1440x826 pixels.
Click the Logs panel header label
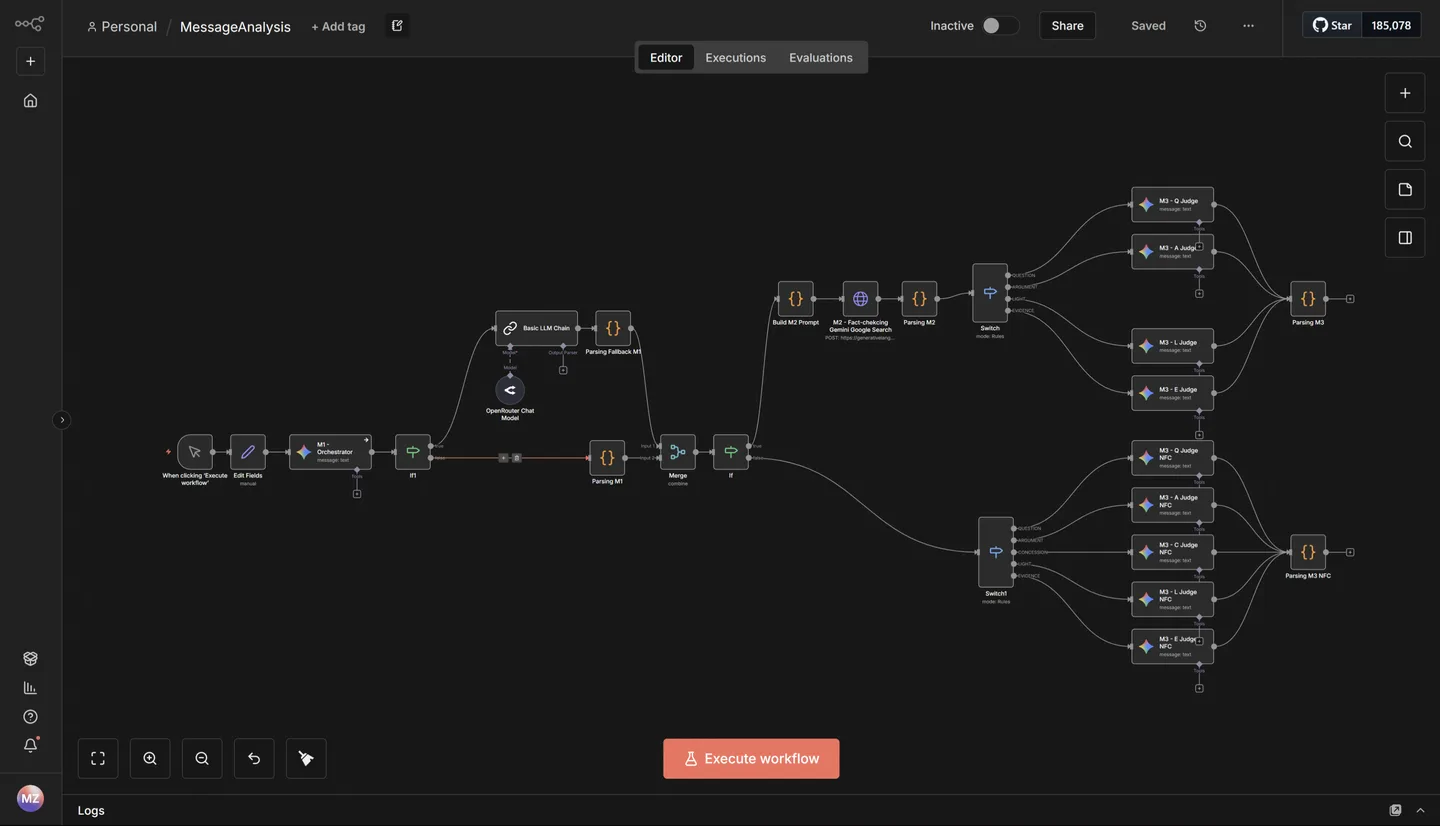91,810
